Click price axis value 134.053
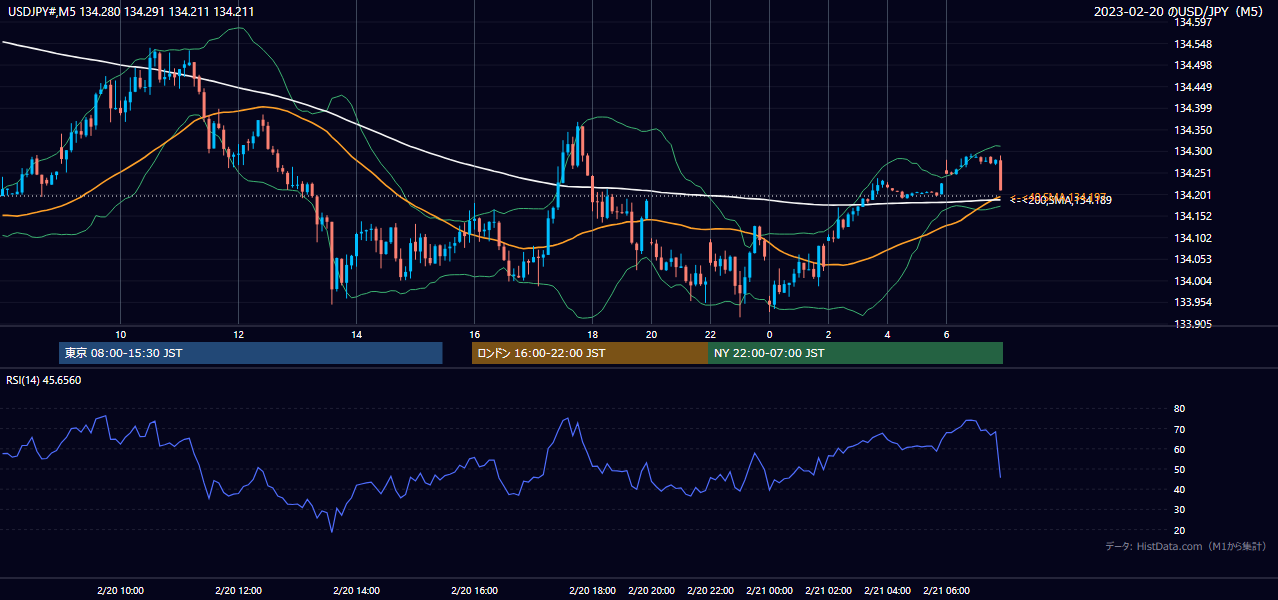 tap(1193, 259)
